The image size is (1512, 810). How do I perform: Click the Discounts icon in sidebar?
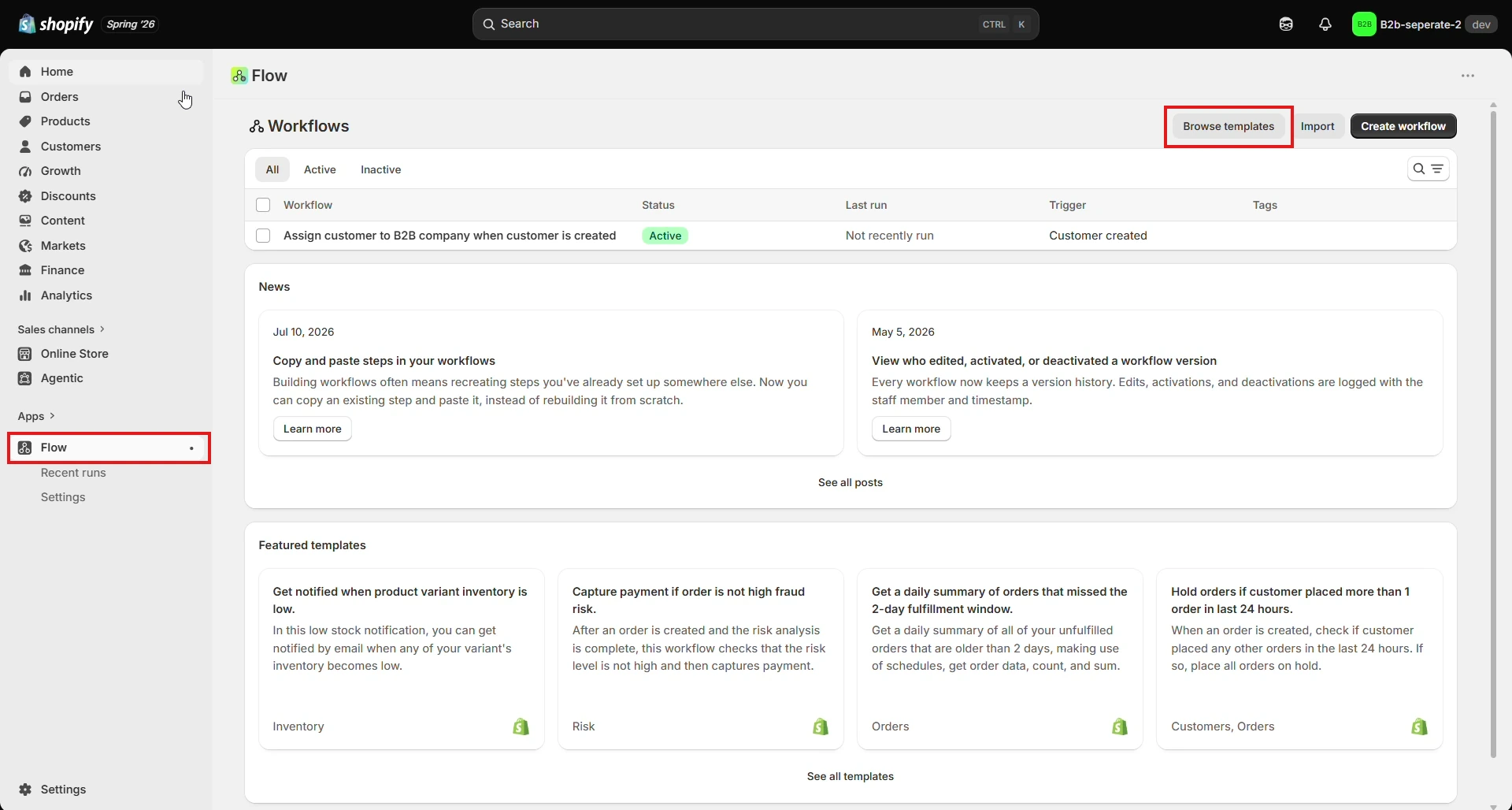pyautogui.click(x=25, y=196)
